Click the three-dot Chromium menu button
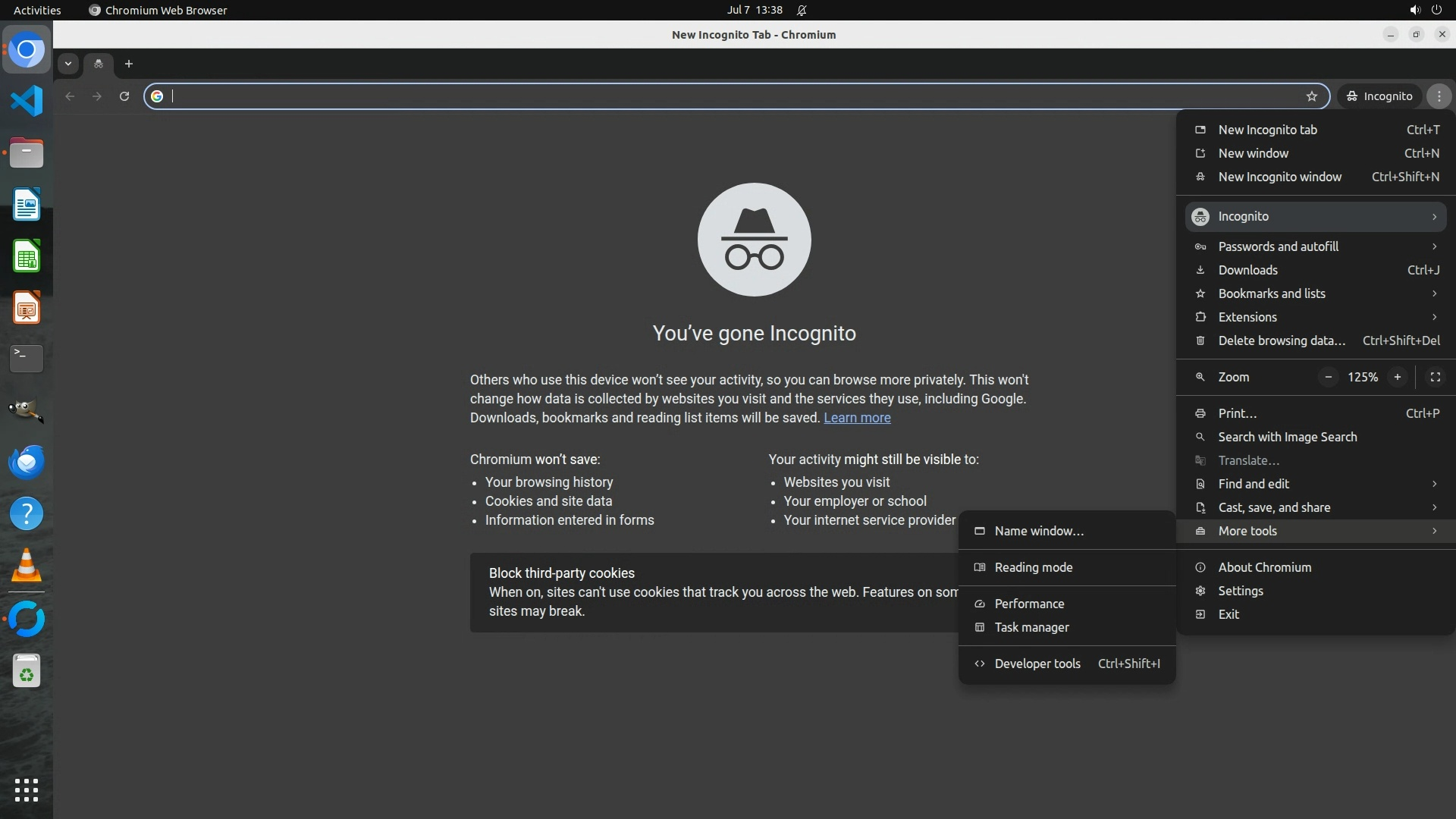The image size is (1456, 819). (x=1439, y=96)
